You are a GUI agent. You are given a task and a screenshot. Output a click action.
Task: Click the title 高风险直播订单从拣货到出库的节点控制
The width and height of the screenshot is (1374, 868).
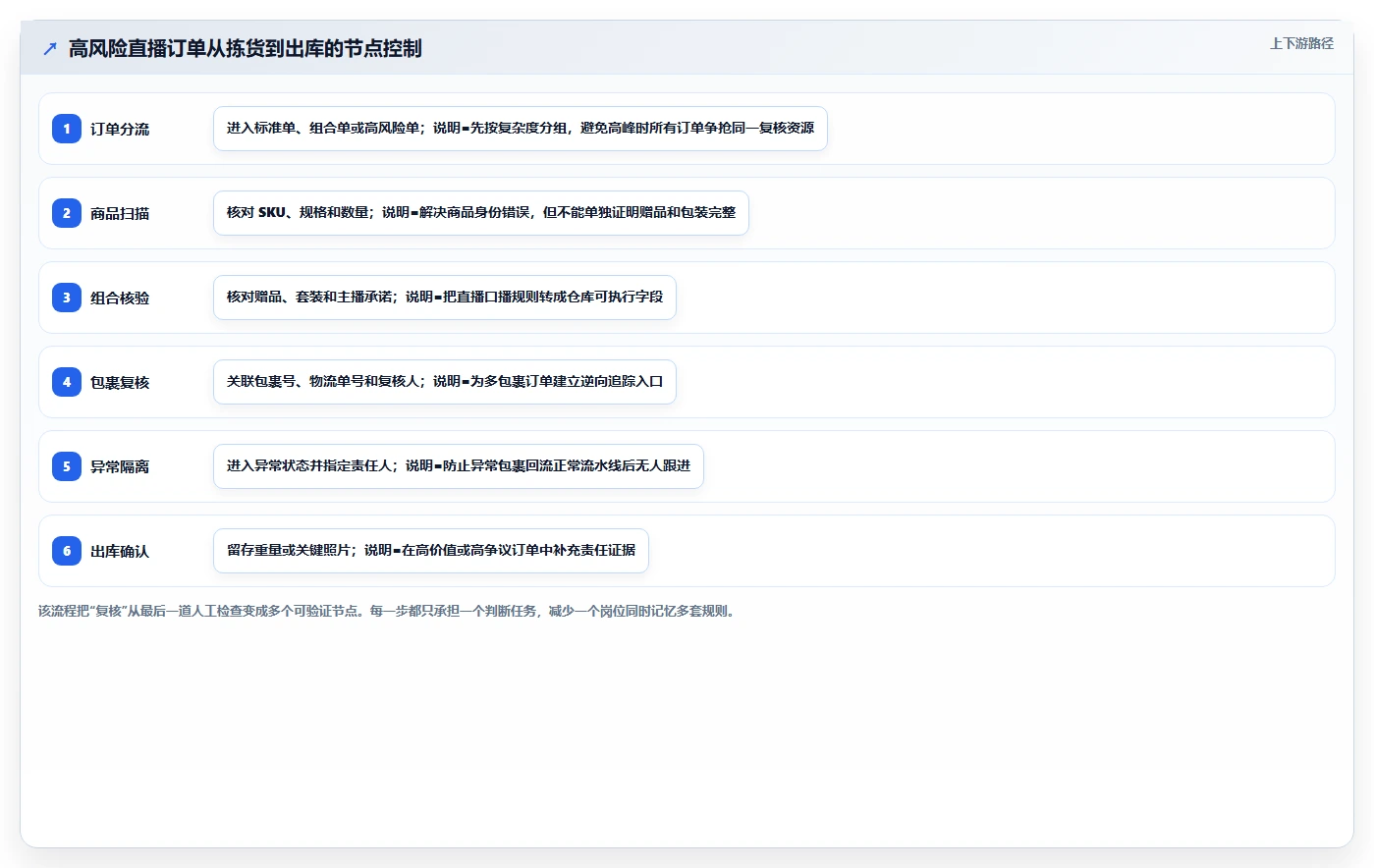pos(246,48)
